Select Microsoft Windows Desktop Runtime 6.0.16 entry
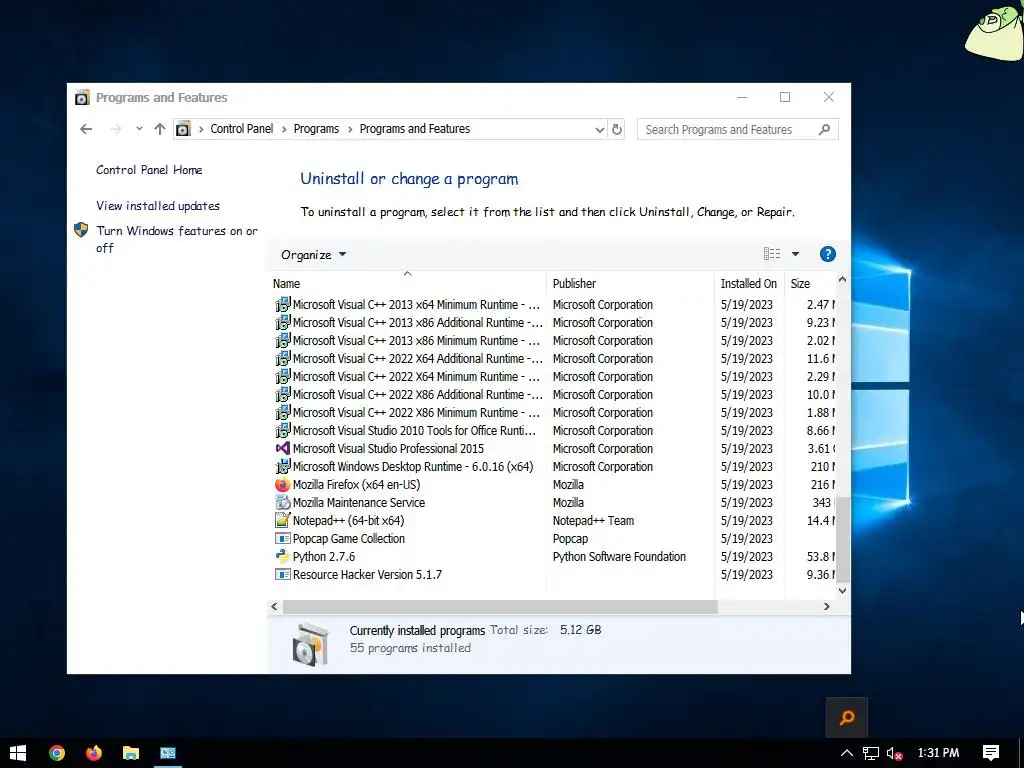 tap(413, 467)
